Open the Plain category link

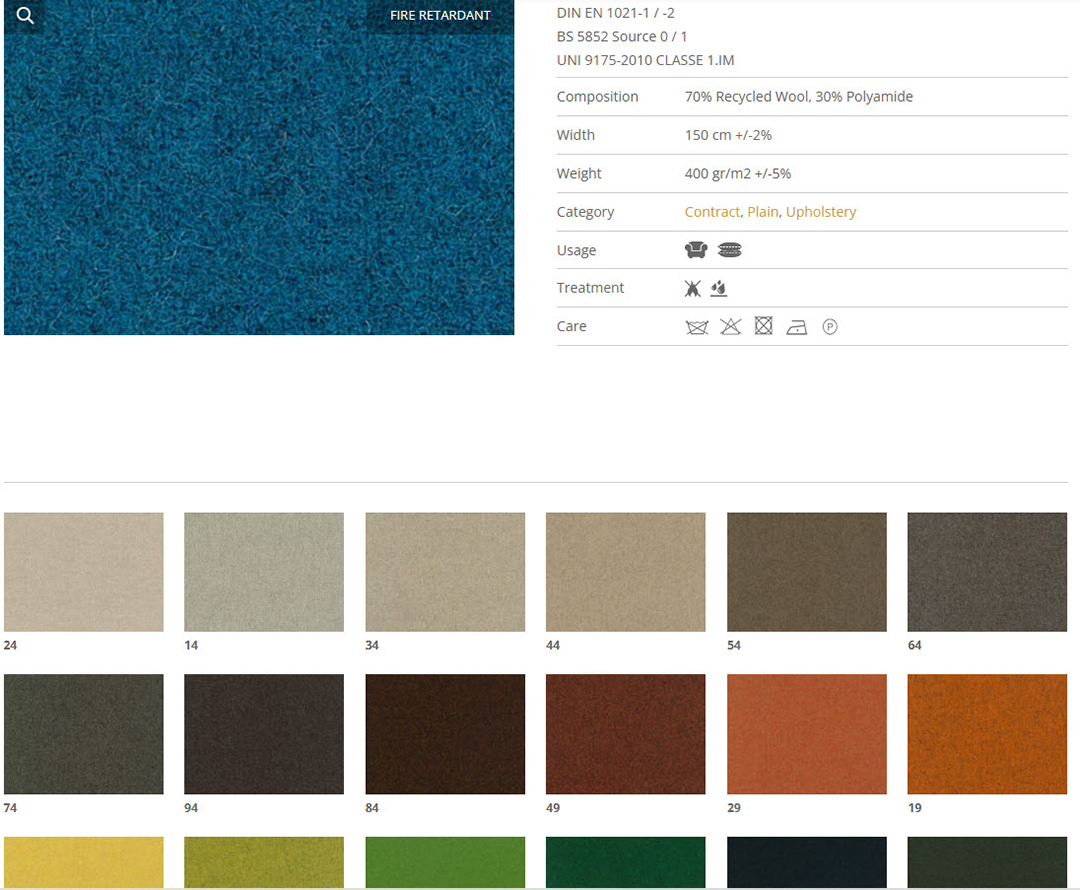coord(763,212)
